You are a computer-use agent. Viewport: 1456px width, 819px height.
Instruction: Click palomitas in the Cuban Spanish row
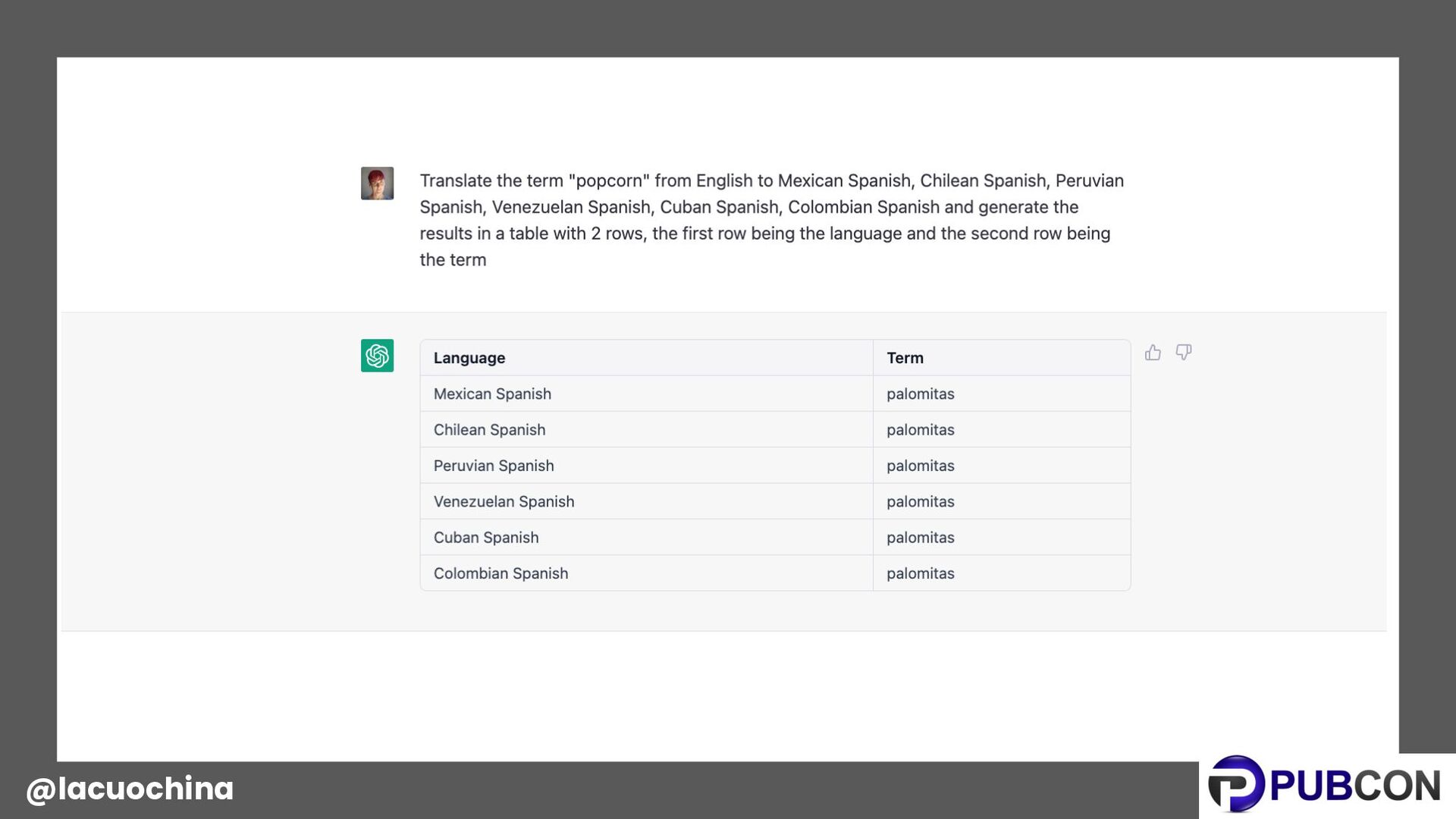pyautogui.click(x=920, y=538)
